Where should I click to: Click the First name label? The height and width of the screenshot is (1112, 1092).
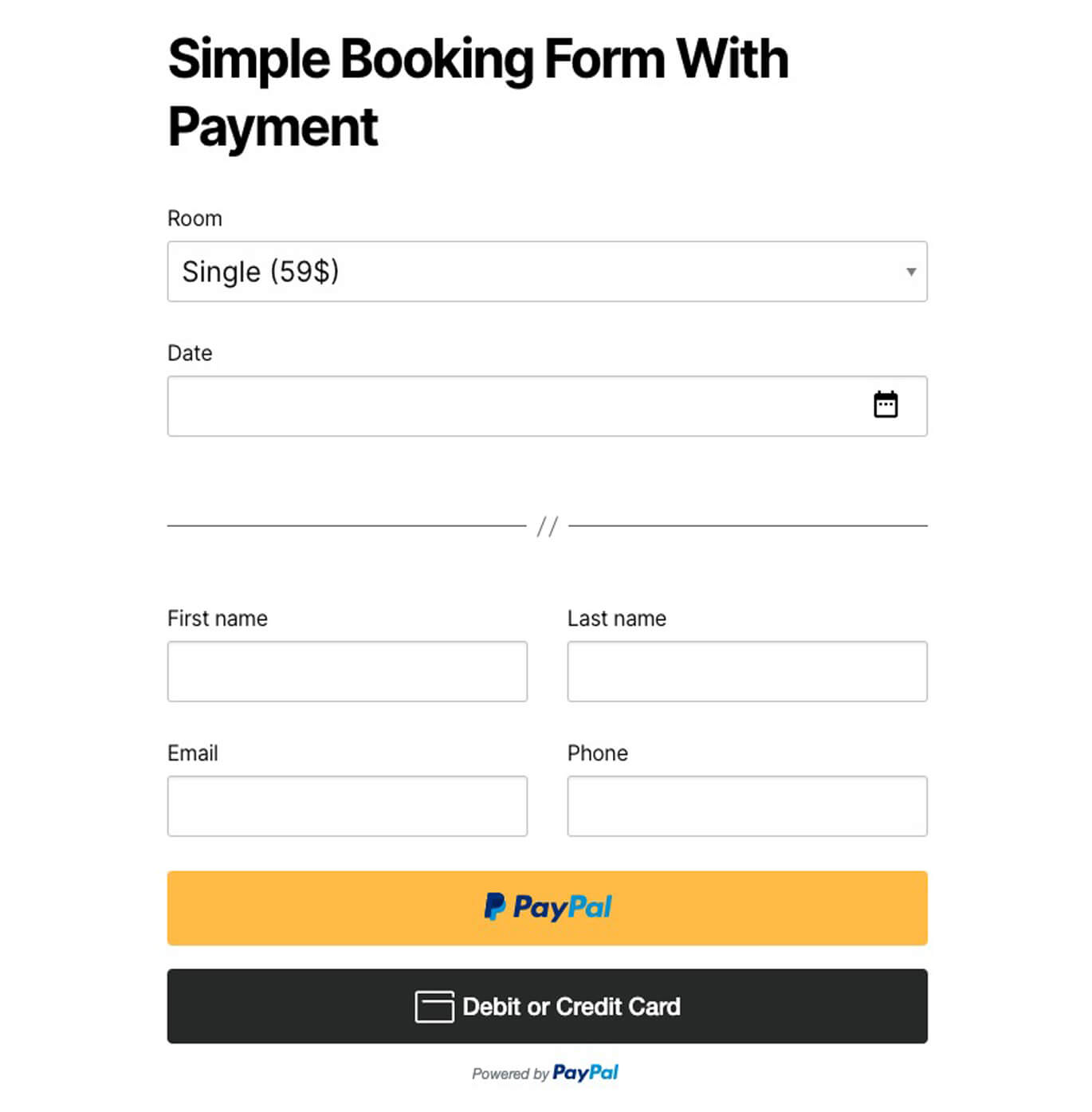tap(218, 619)
